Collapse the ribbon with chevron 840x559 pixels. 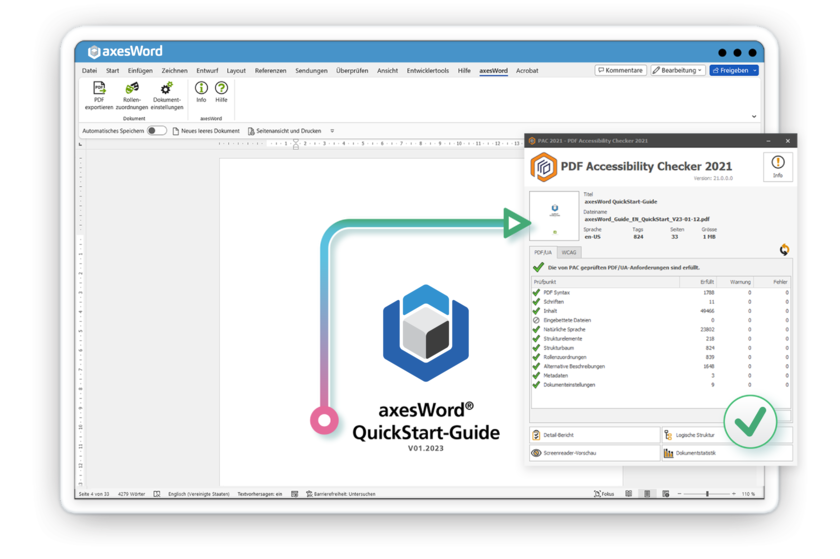tap(754, 116)
